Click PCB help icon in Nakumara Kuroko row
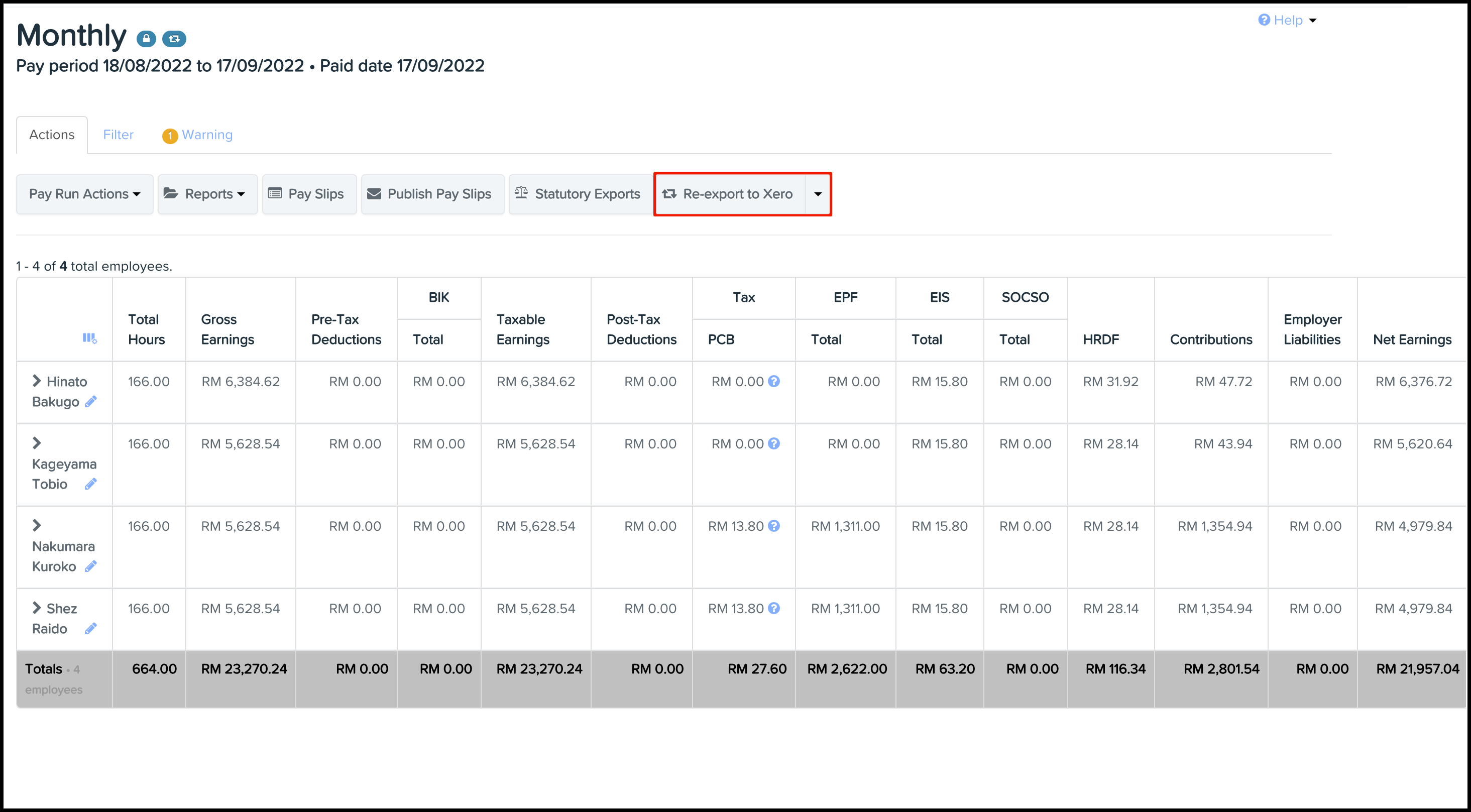 [774, 526]
